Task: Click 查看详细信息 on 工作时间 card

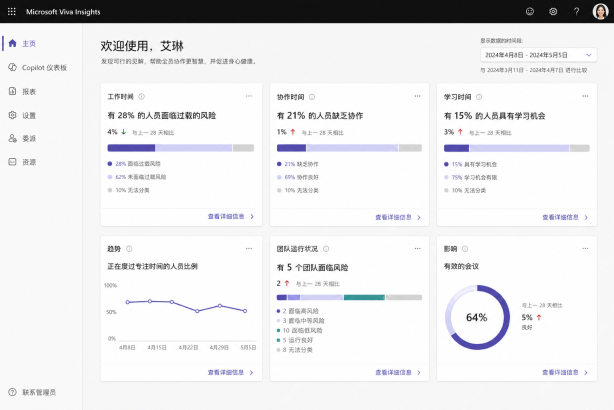Action: (x=231, y=216)
